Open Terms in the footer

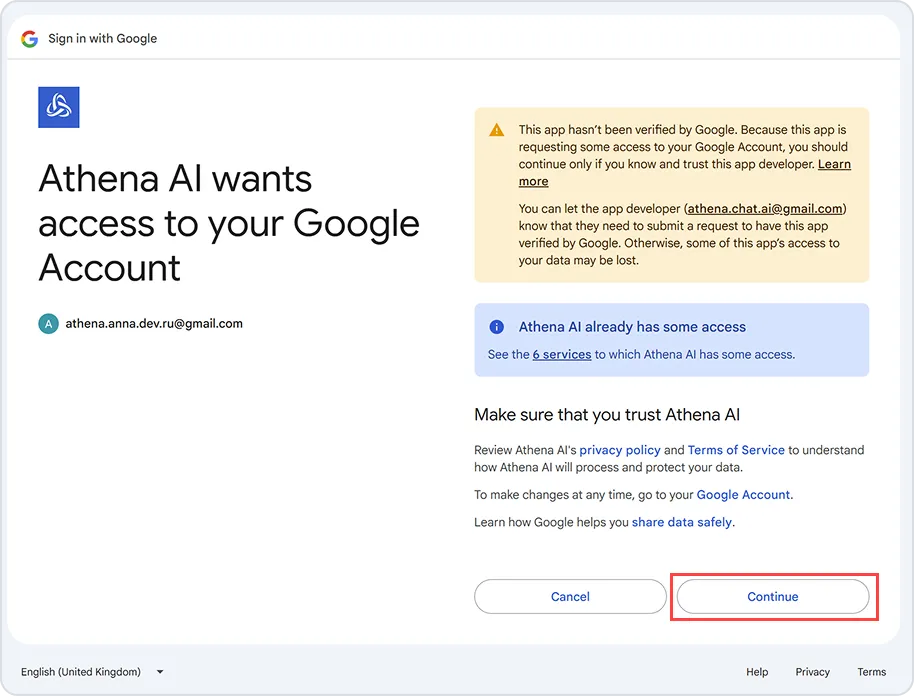point(871,672)
